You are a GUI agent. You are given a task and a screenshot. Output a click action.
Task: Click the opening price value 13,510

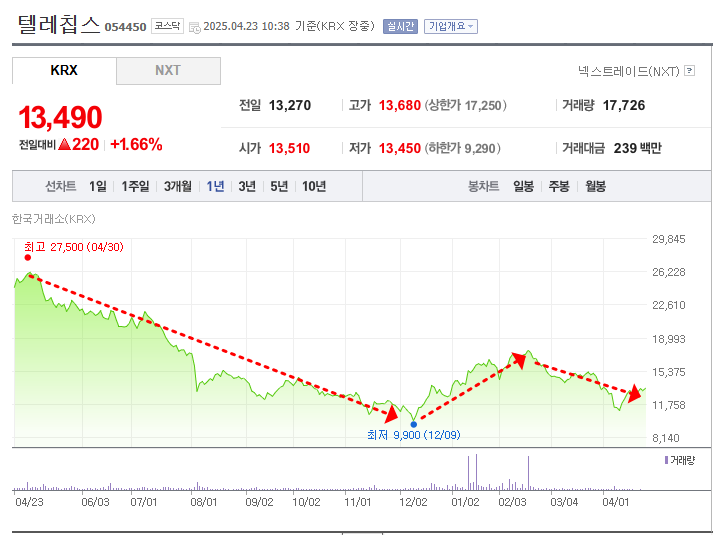point(289,148)
